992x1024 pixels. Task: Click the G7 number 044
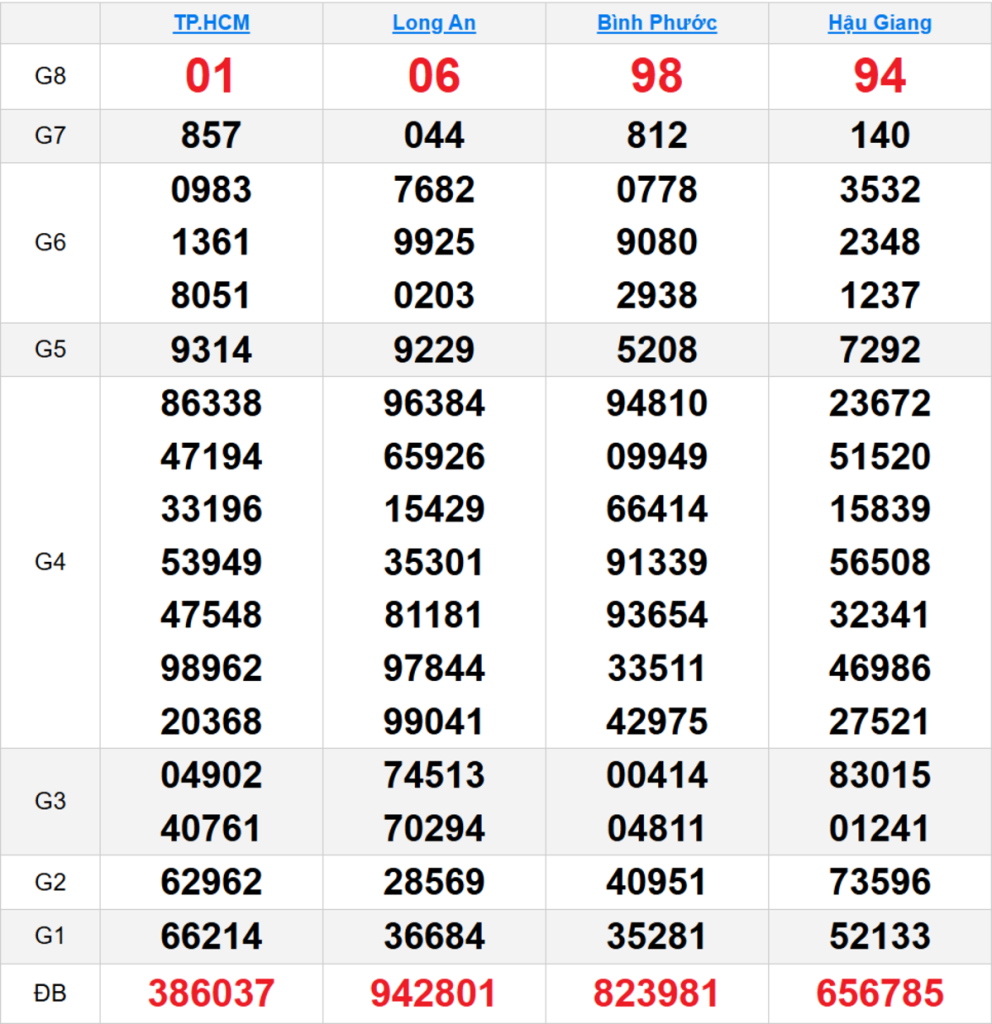[434, 136]
